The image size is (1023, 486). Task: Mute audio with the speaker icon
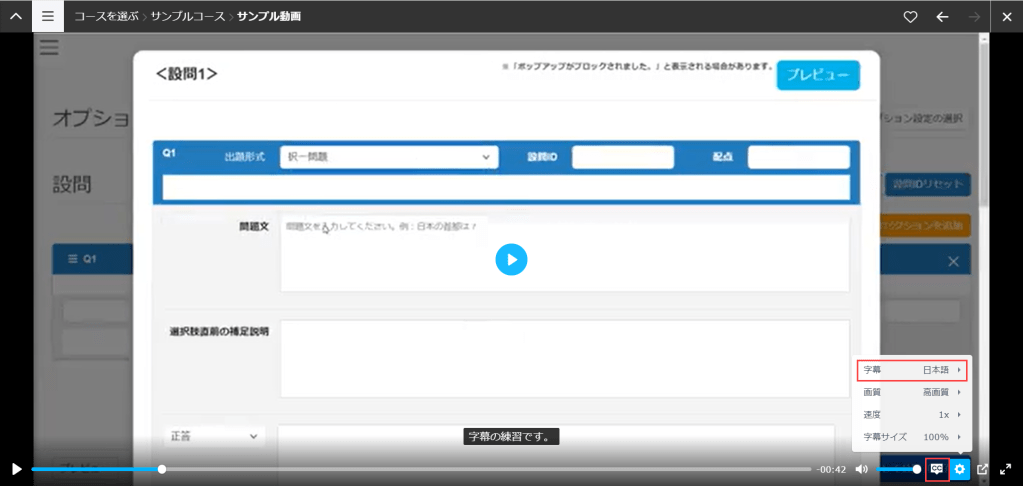coord(862,469)
